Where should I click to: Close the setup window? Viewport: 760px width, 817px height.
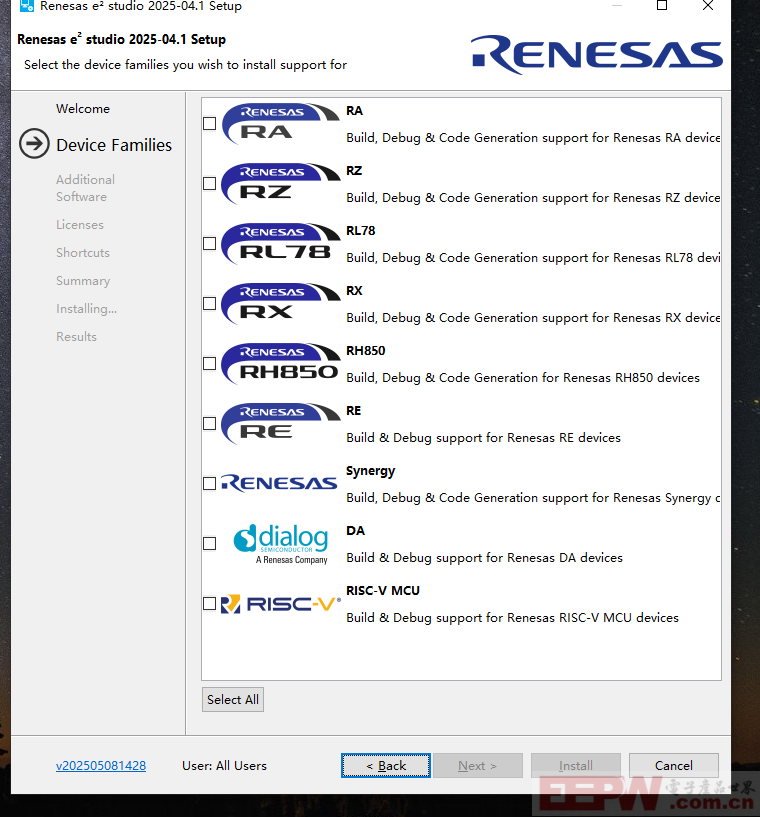pos(708,6)
